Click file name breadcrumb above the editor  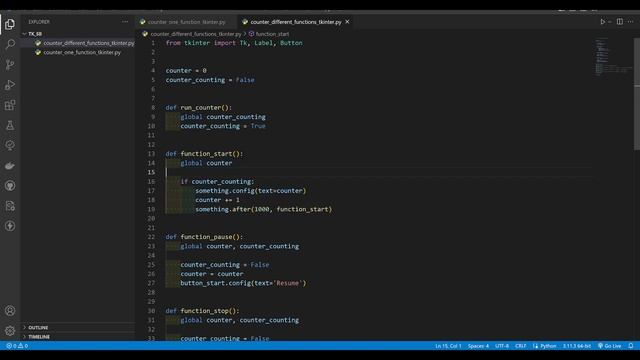point(196,34)
